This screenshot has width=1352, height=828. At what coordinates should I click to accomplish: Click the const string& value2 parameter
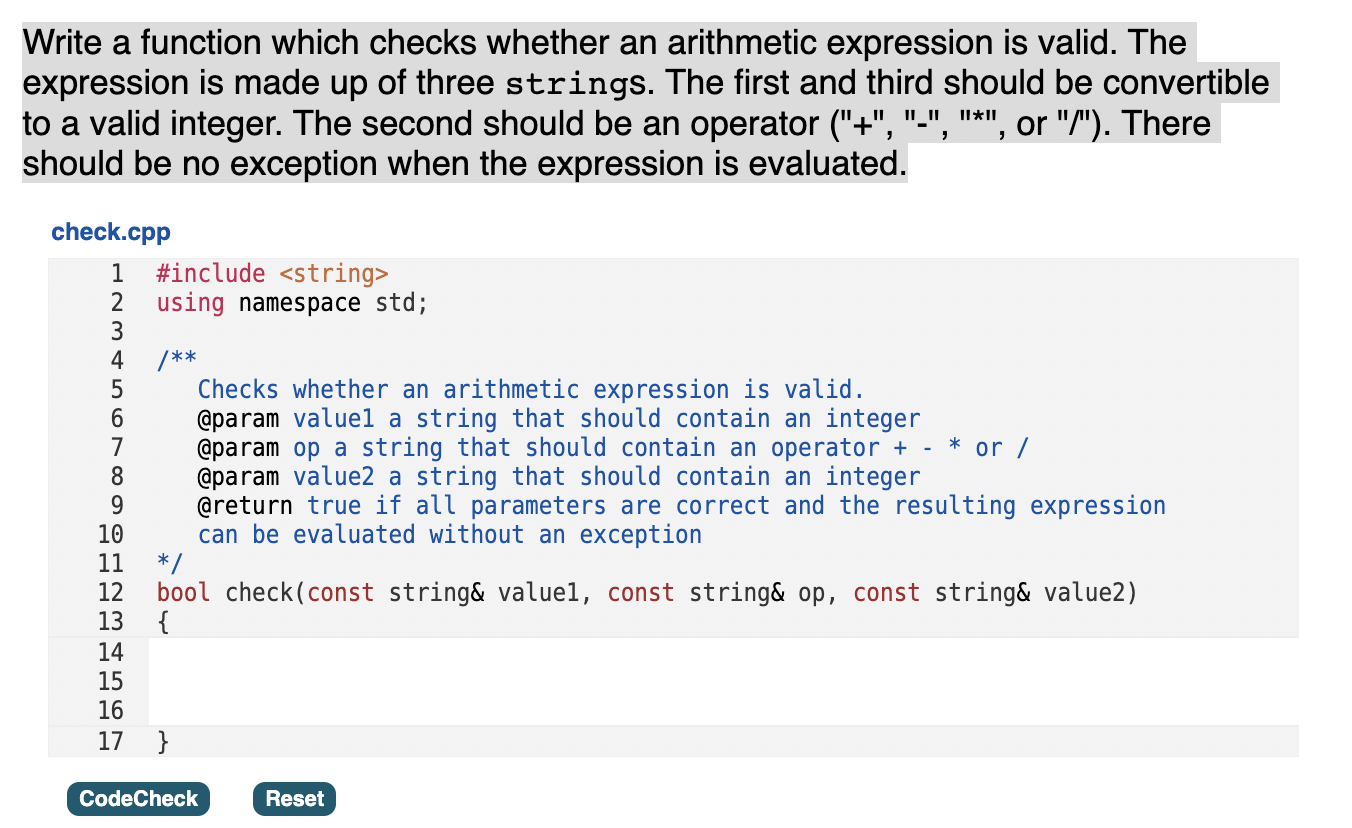click(x=1010, y=592)
